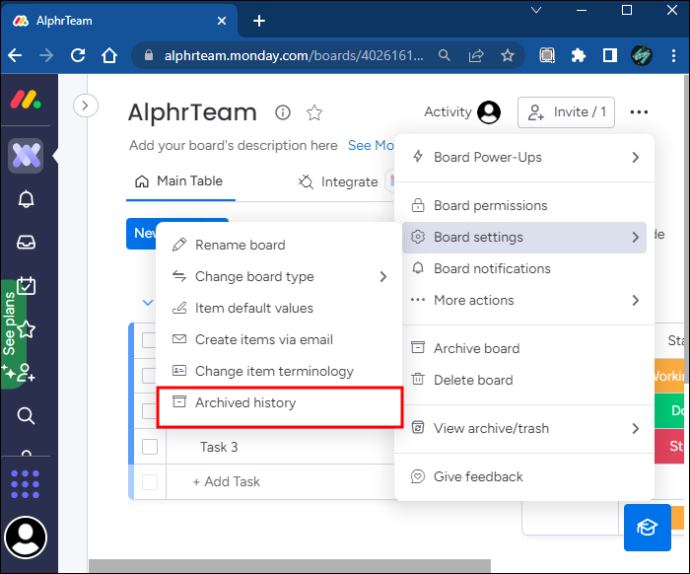The width and height of the screenshot is (690, 574).
Task: Click the Invite members person-plus sidebar icon
Action: point(26,372)
